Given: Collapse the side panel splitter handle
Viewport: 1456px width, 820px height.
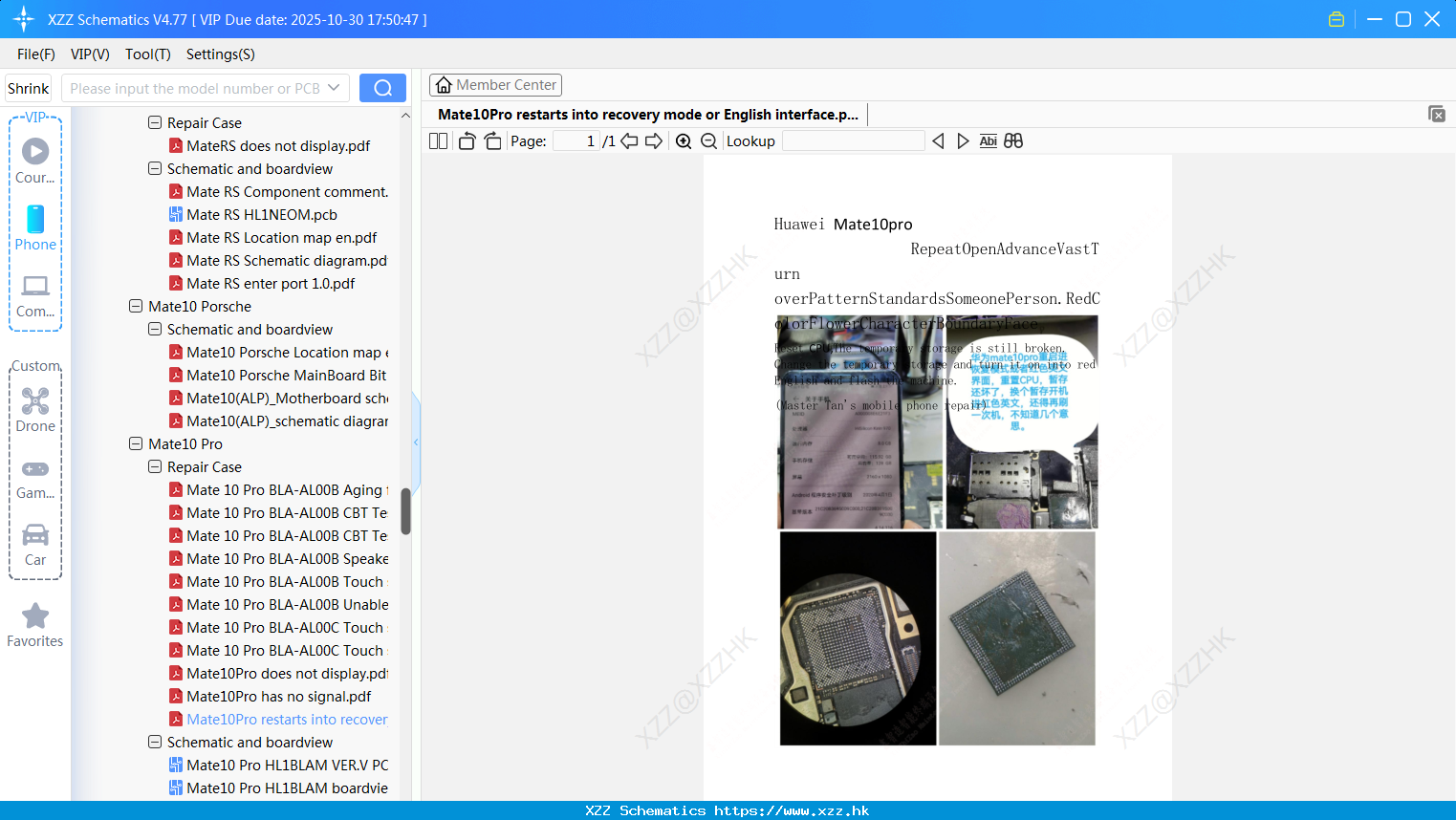Looking at the screenshot, I should click(x=416, y=442).
